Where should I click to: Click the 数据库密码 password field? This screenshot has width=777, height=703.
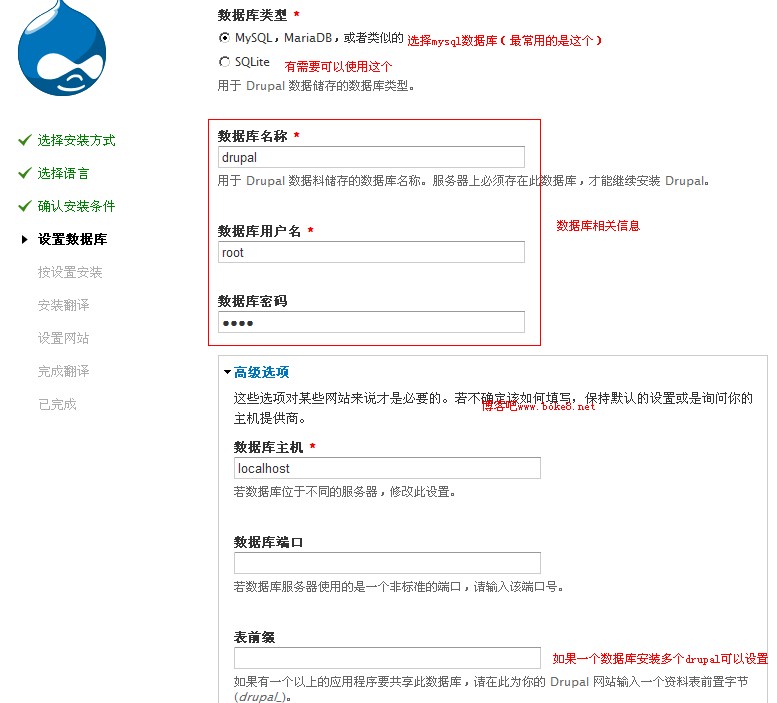pyautogui.click(x=371, y=322)
